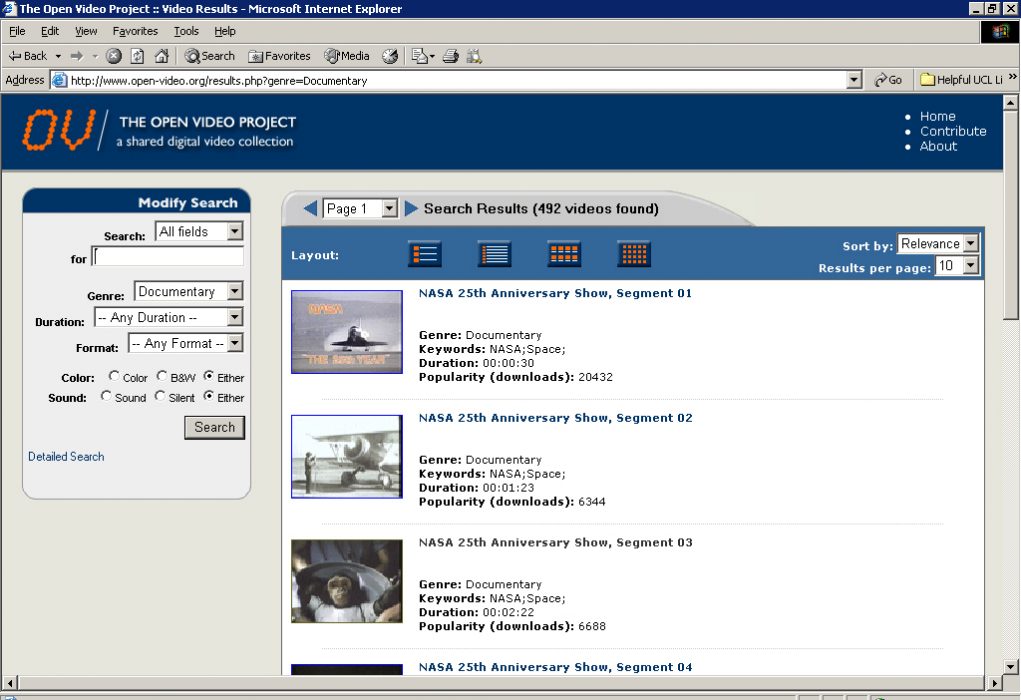Print the page with the printer icon

point(451,56)
